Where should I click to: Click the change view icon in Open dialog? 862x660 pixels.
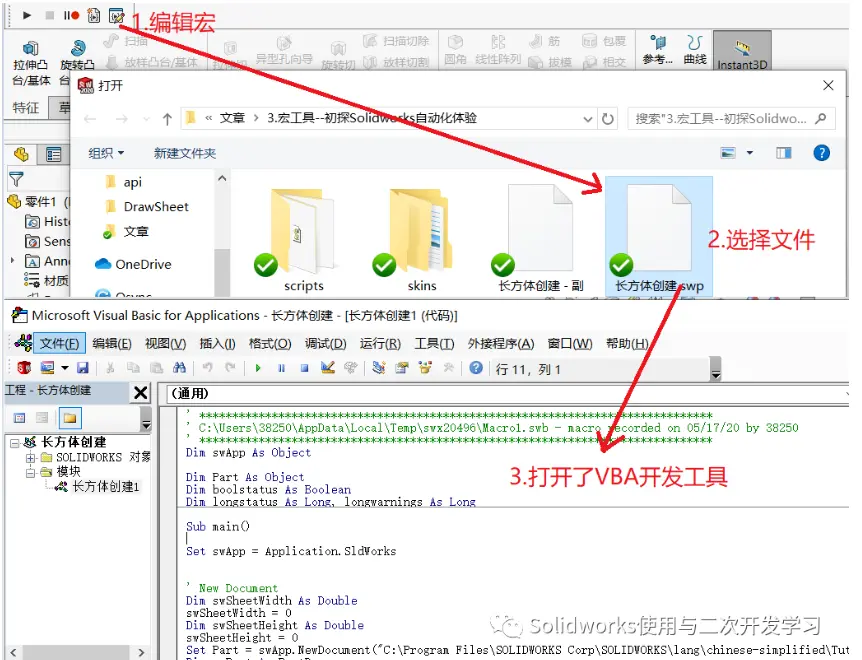click(x=728, y=153)
